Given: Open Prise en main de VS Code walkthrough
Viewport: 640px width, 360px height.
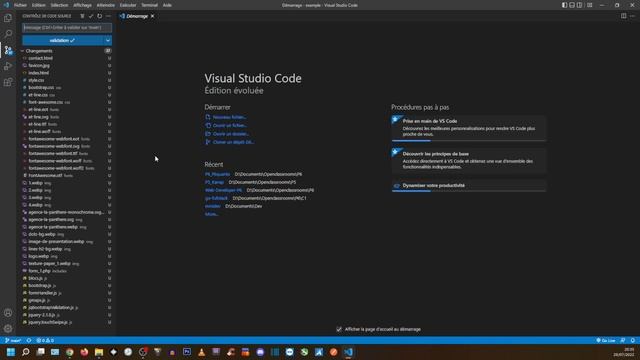Looking at the screenshot, I should pyautogui.click(x=469, y=128).
